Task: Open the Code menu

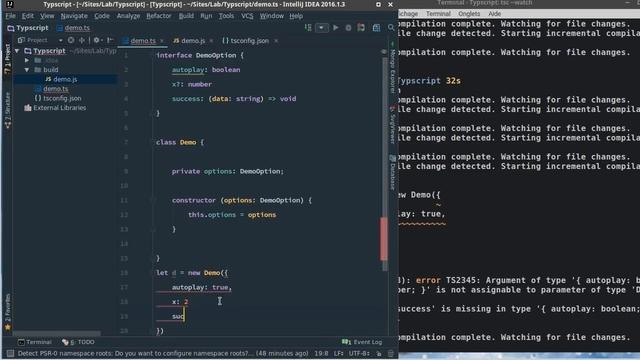Action: pos(102,16)
